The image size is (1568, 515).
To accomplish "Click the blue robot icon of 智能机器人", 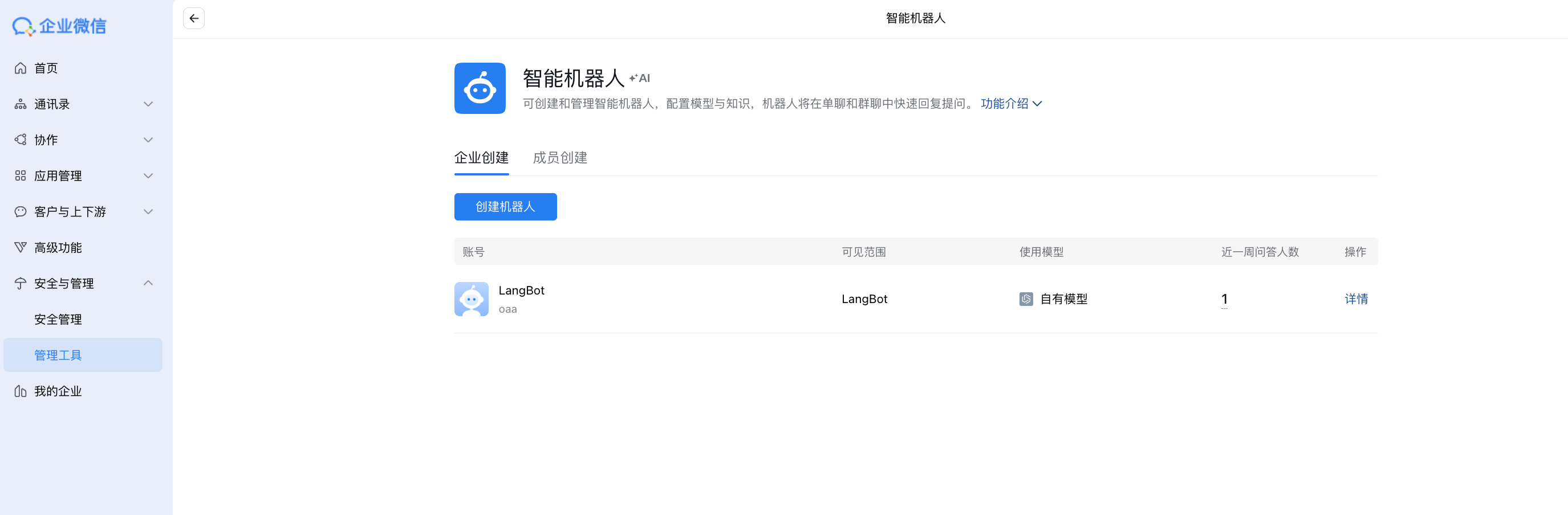I will [480, 88].
